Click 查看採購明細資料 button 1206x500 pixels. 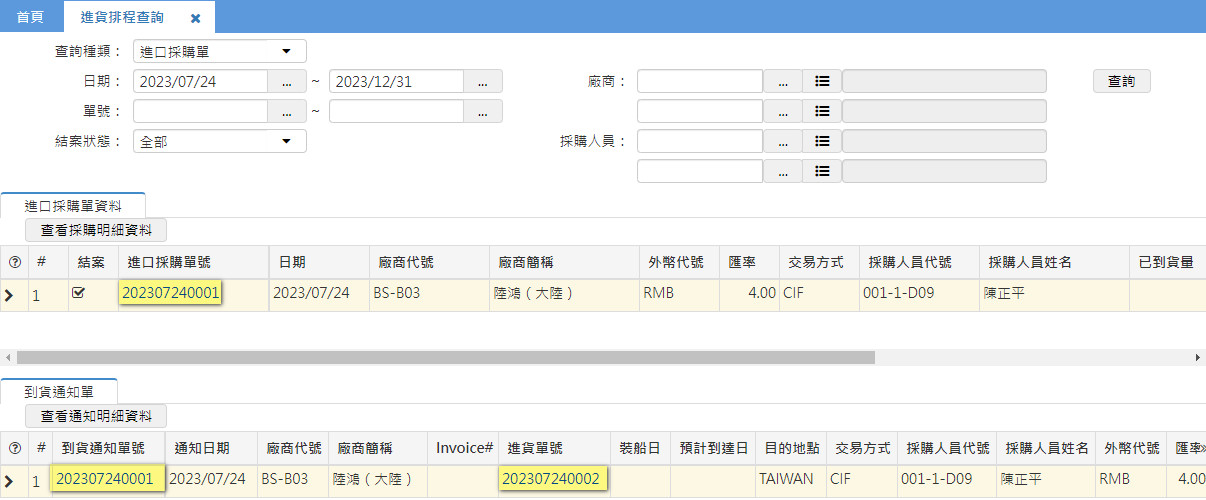(x=96, y=231)
